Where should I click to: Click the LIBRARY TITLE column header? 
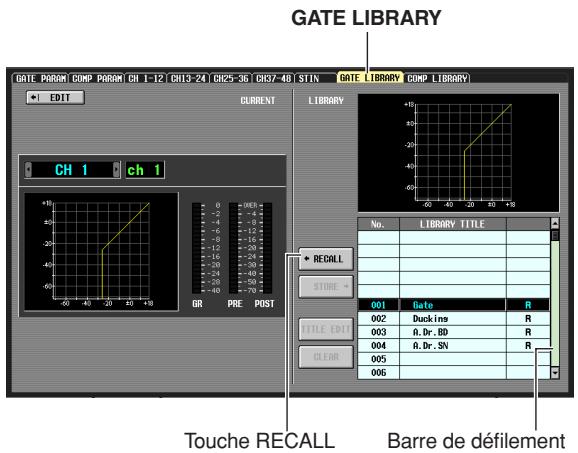[x=453, y=224]
